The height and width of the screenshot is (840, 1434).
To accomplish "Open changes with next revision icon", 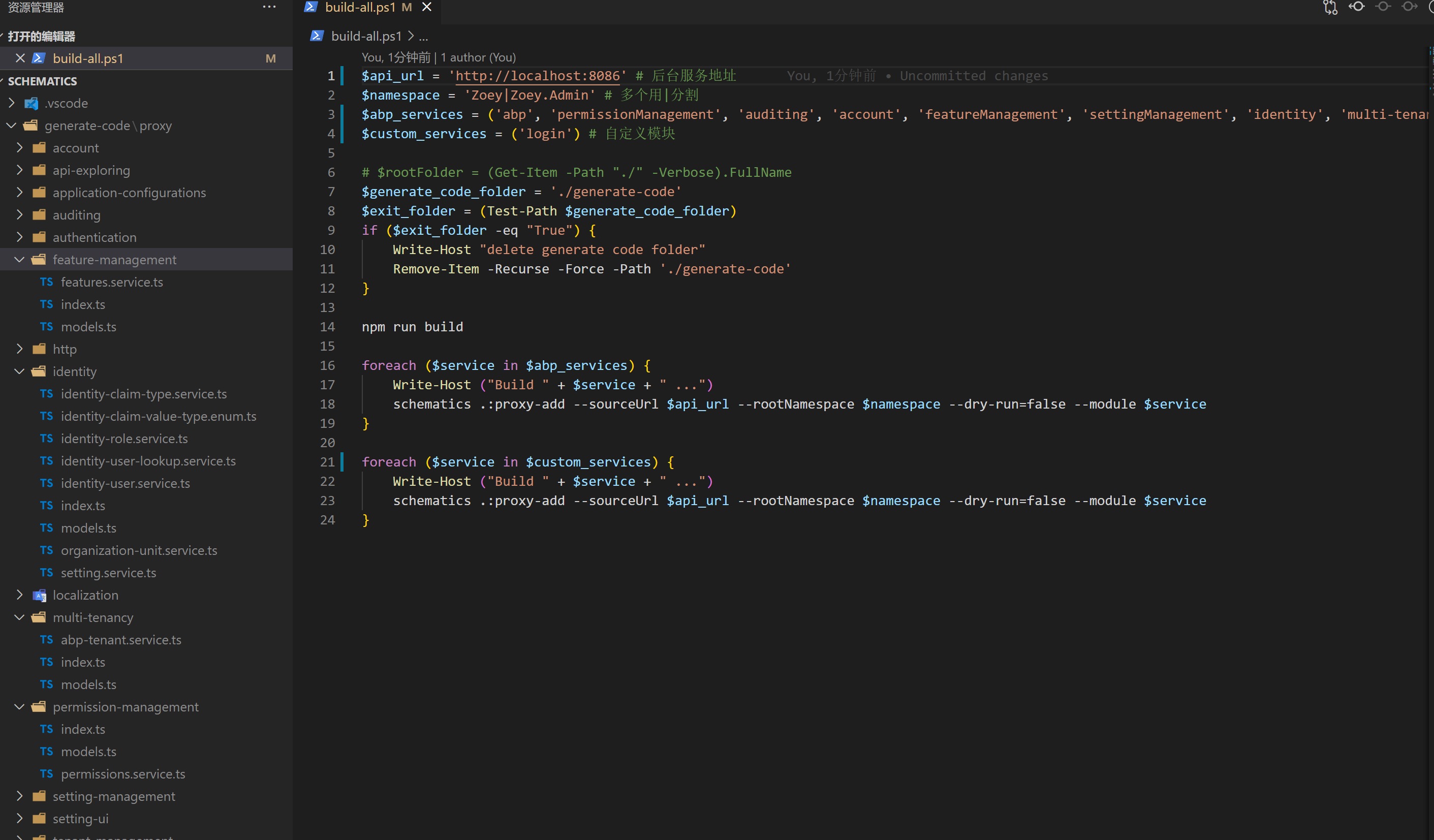I will click(x=1409, y=7).
